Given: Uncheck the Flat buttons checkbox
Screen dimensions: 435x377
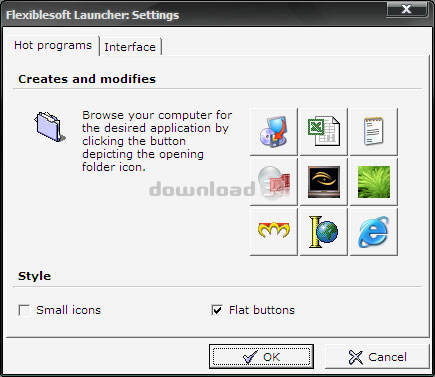Looking at the screenshot, I should point(217,310).
